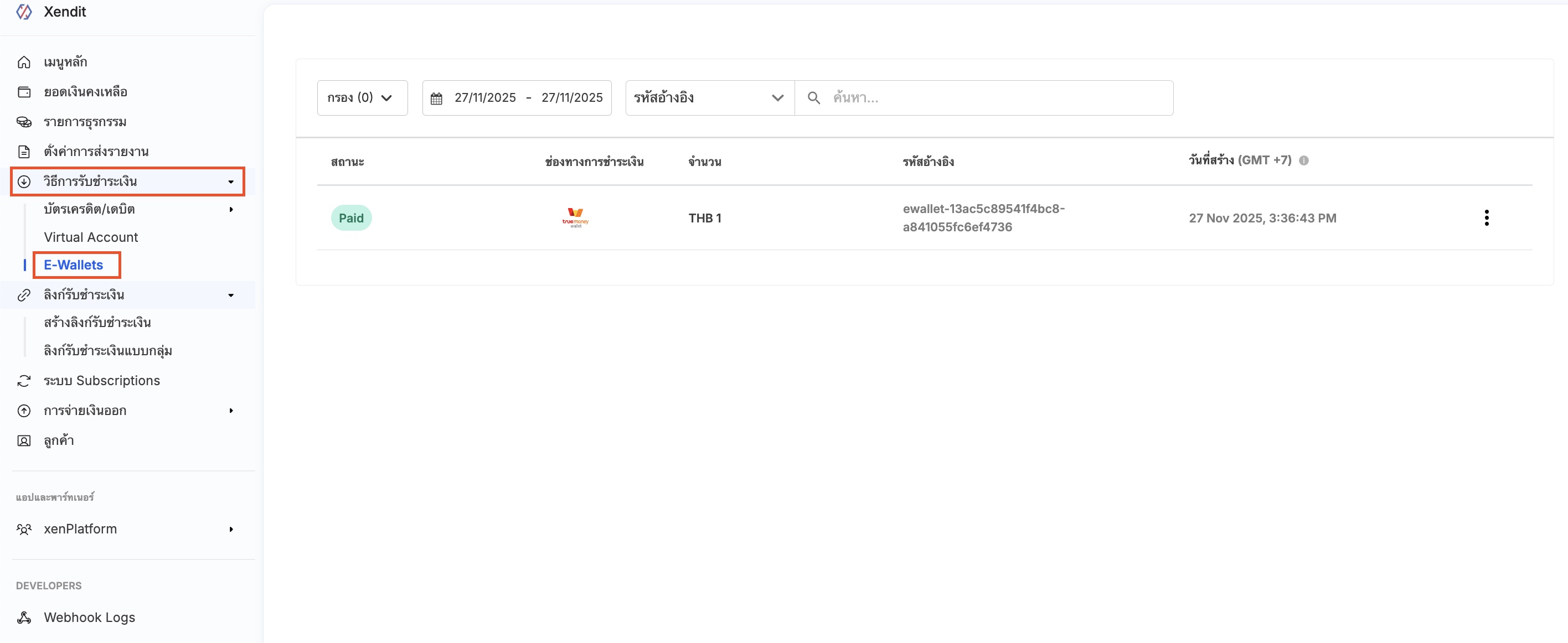The image size is (1568, 643).
Task: Open the customers contact icon
Action: click(24, 440)
